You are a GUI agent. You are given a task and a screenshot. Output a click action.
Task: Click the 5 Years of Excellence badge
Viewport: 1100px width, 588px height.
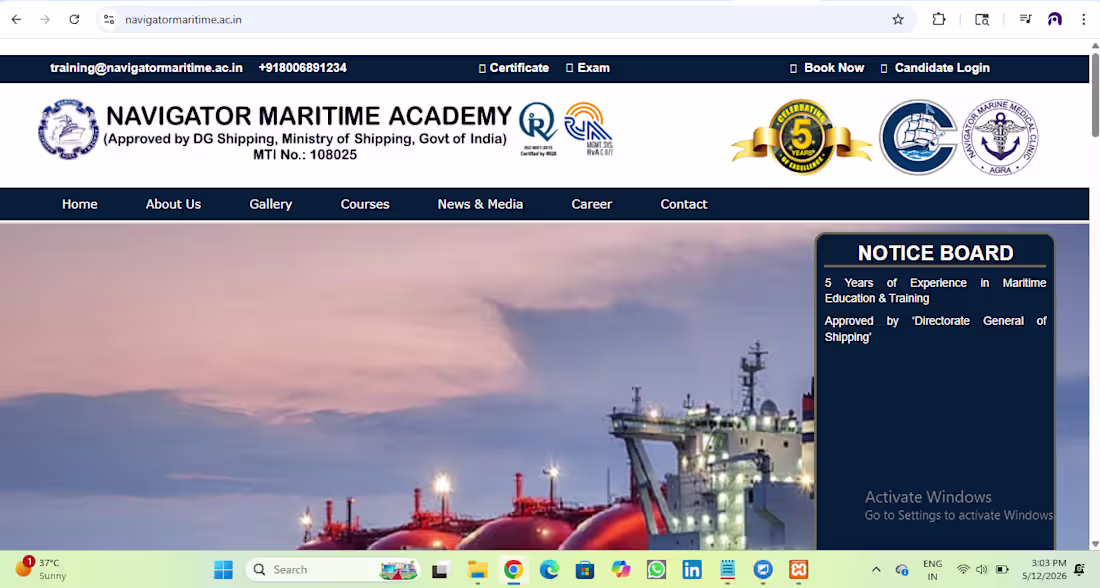click(801, 137)
